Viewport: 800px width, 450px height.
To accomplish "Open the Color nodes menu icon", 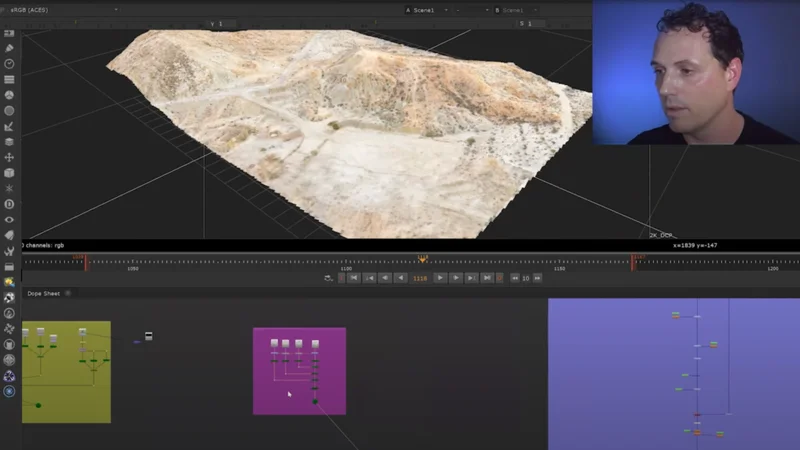I will pyautogui.click(x=9, y=95).
